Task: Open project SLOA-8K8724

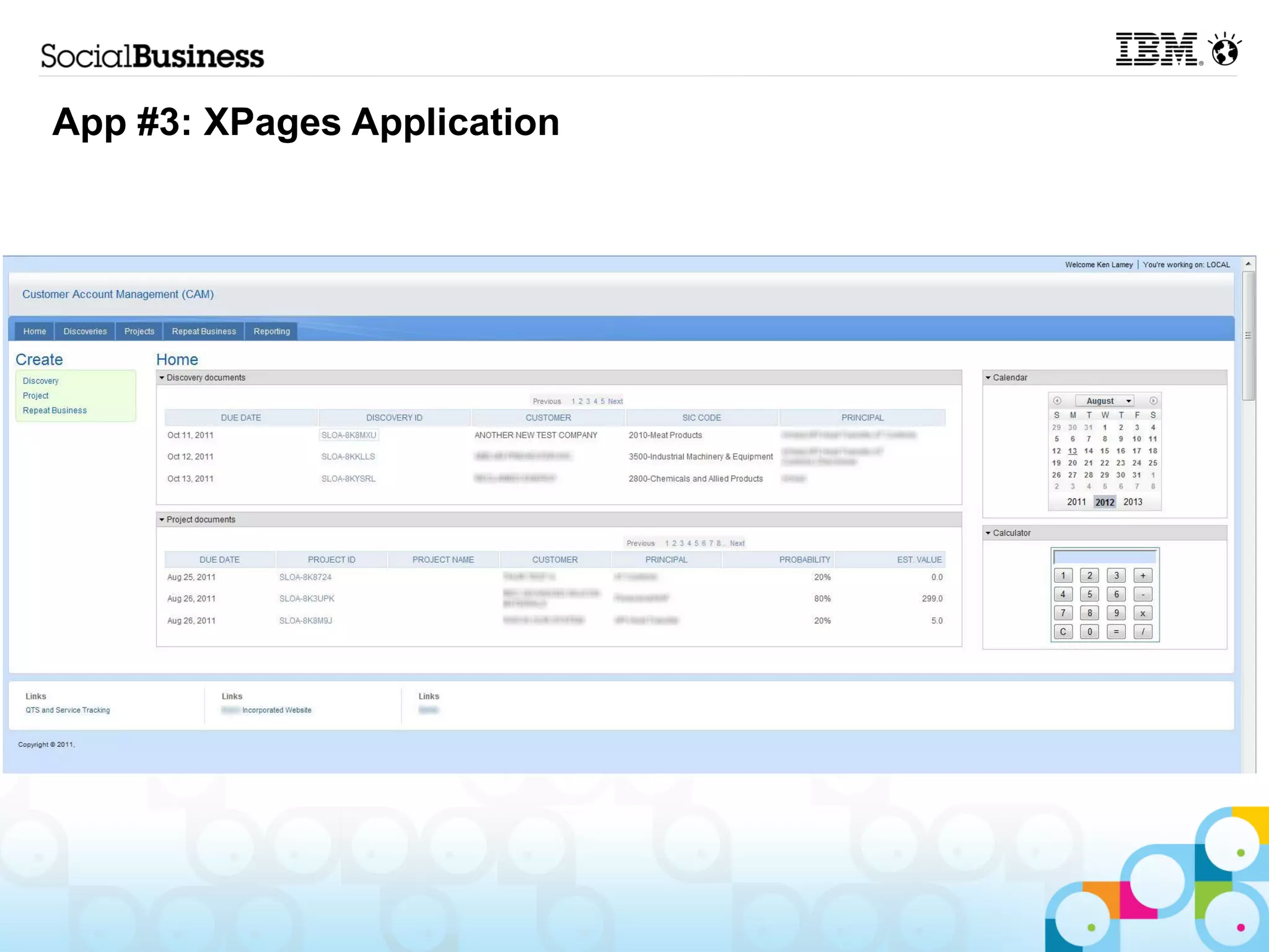Action: (x=305, y=577)
